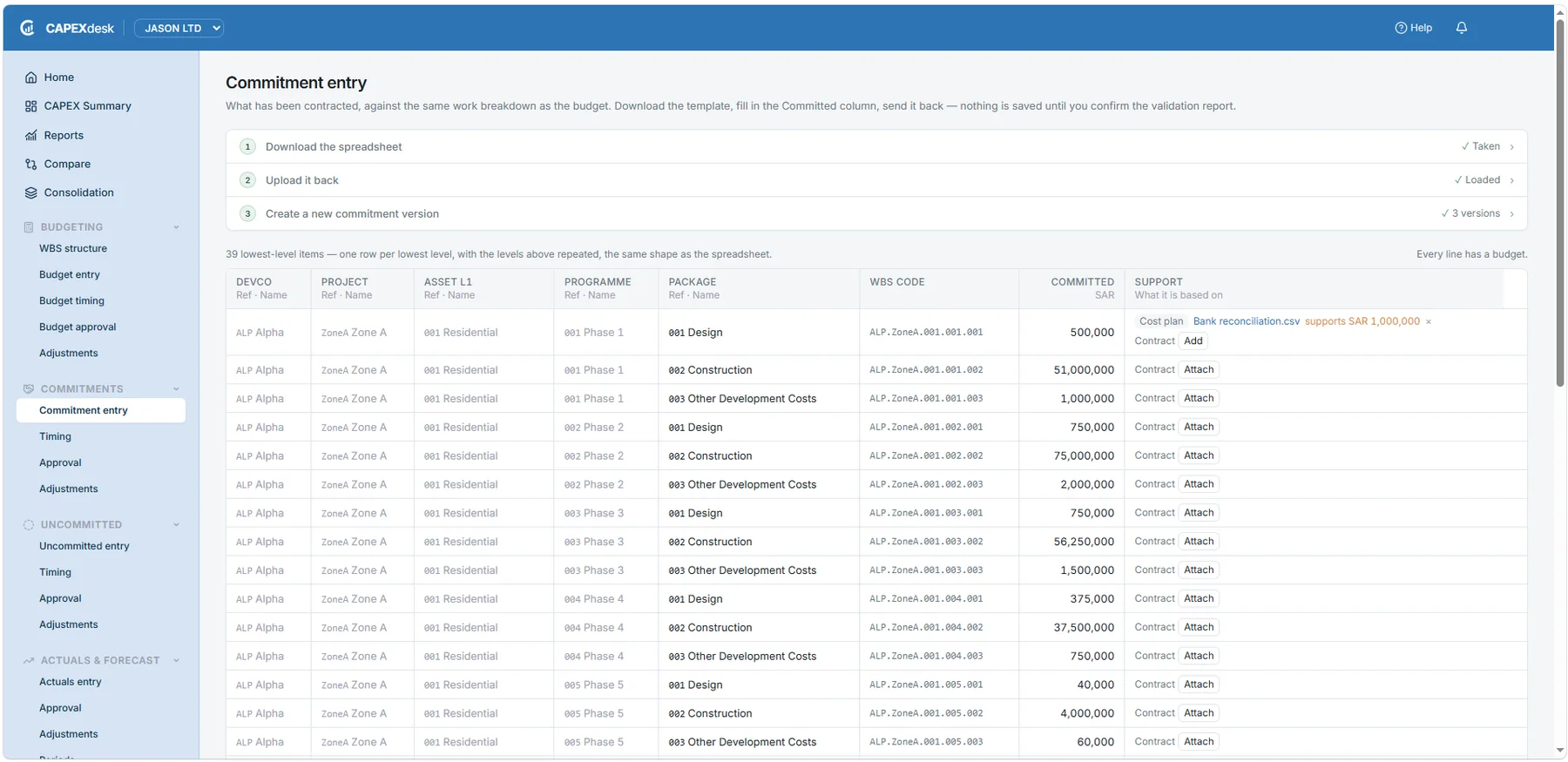Click the CAPEXdesk logo icon

28,28
